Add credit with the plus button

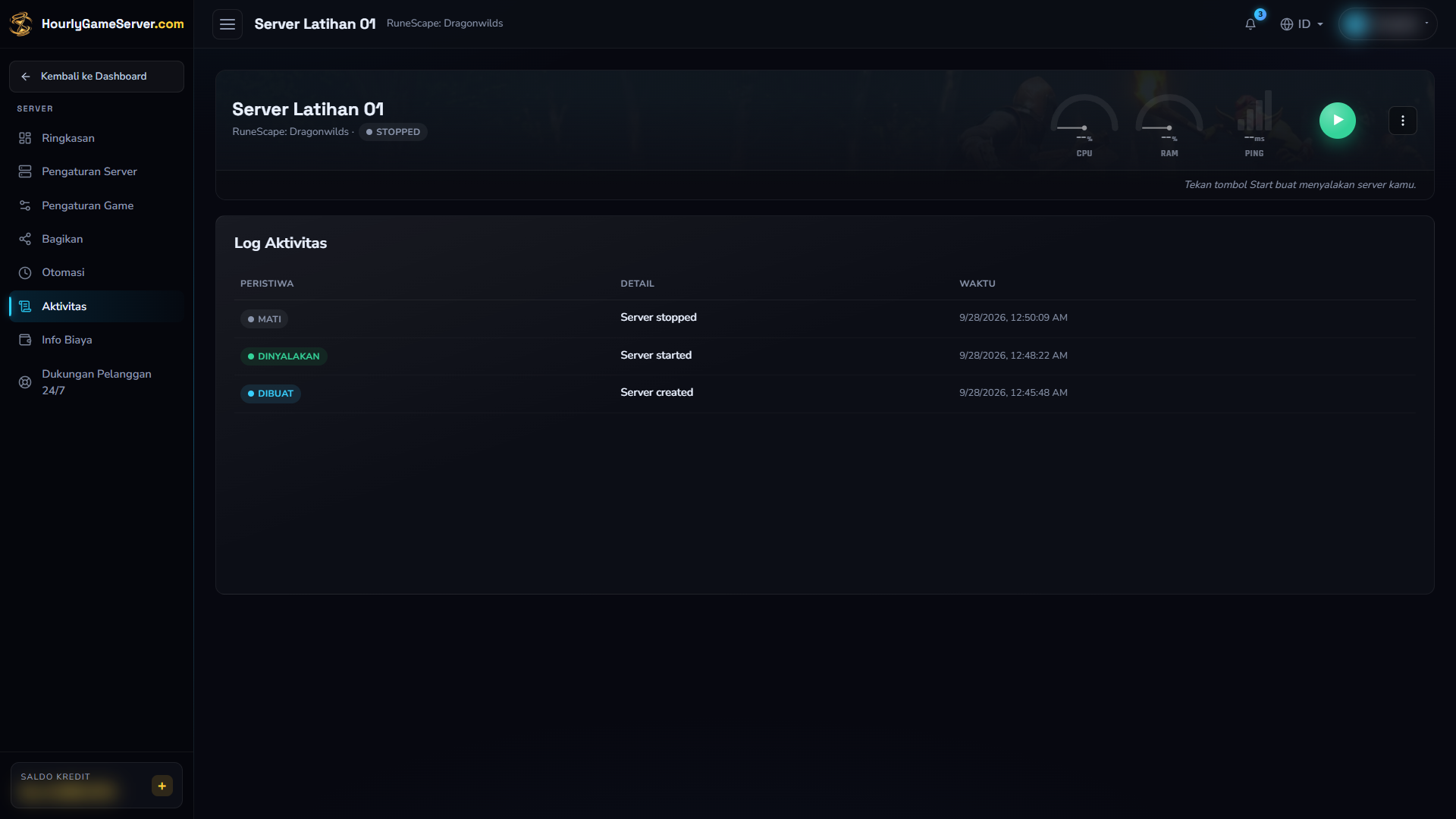(162, 786)
